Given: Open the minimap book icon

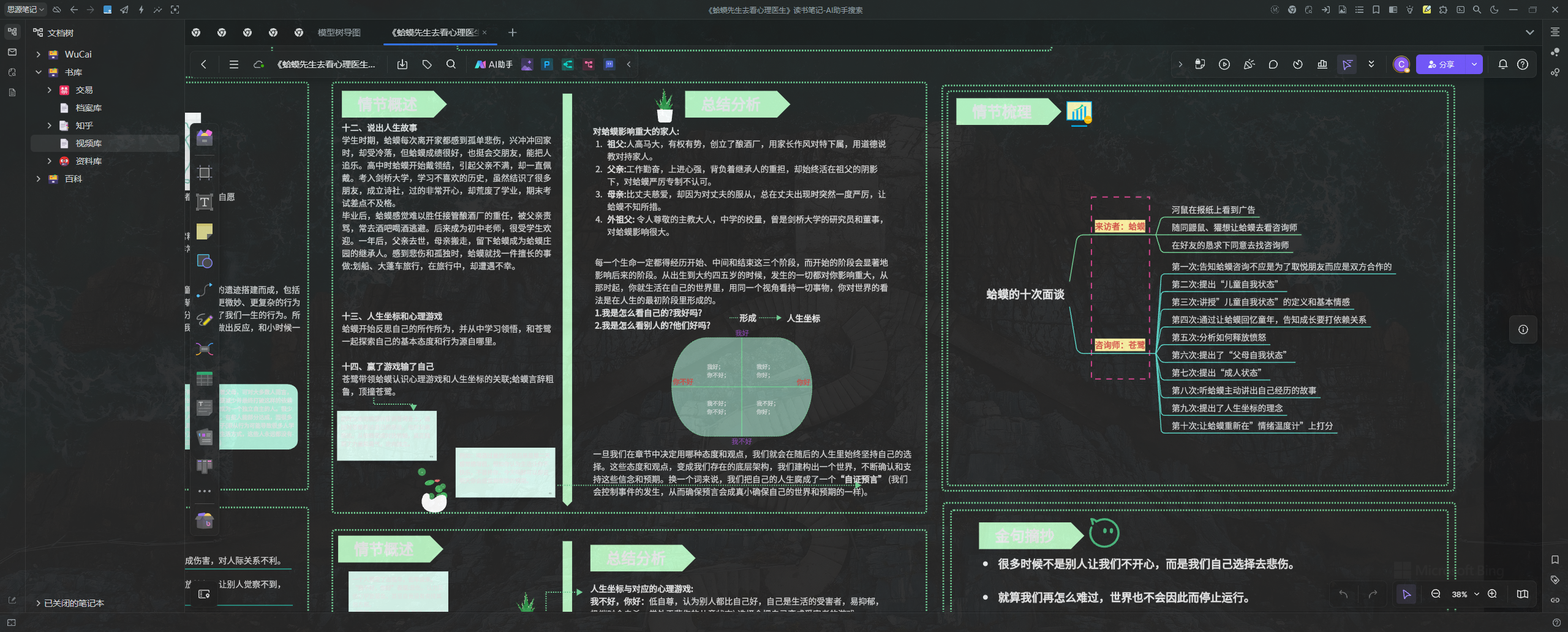Looking at the screenshot, I should [x=1523, y=594].
